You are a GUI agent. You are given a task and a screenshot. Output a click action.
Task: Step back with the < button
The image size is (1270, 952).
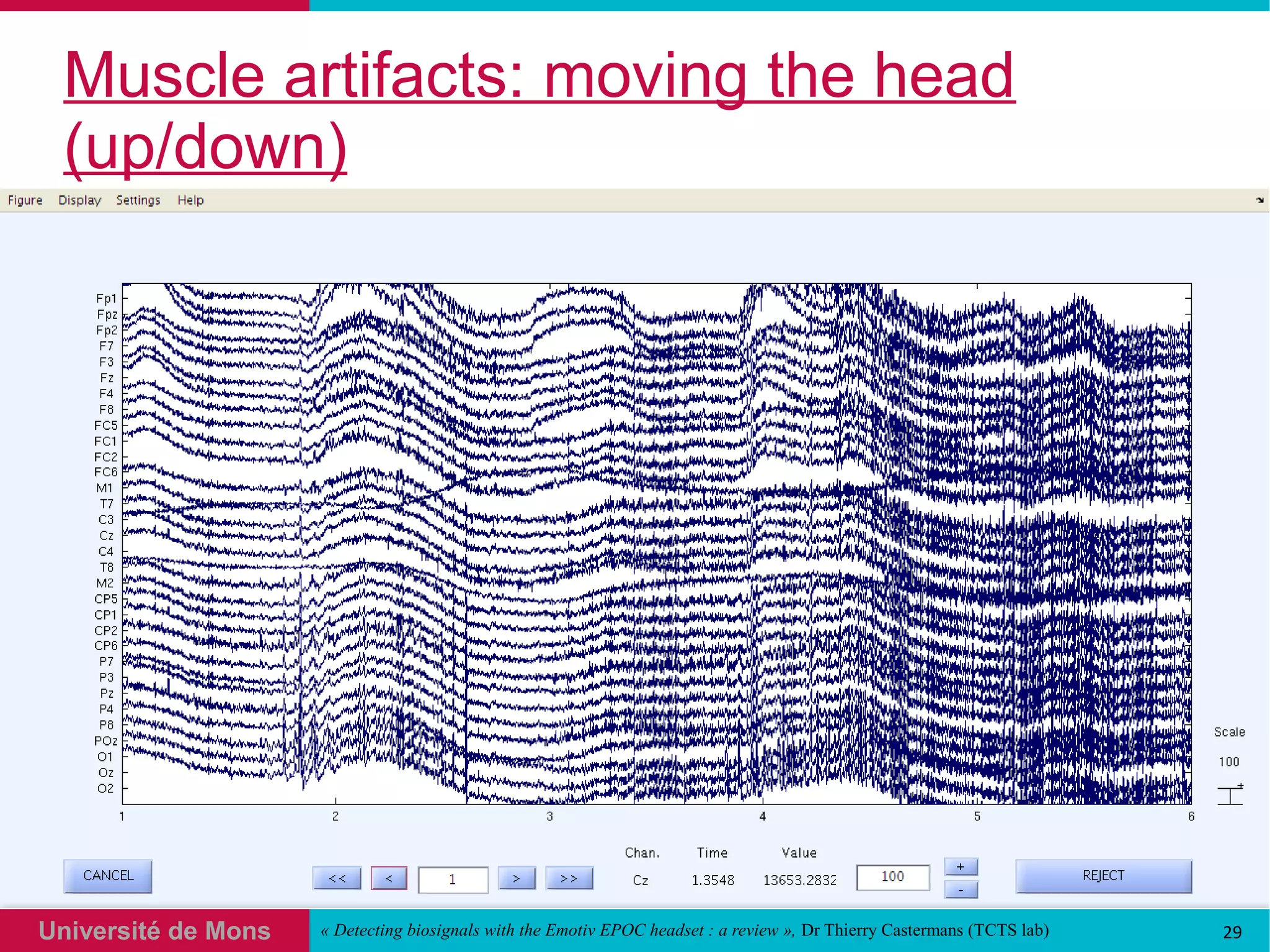pos(389,878)
